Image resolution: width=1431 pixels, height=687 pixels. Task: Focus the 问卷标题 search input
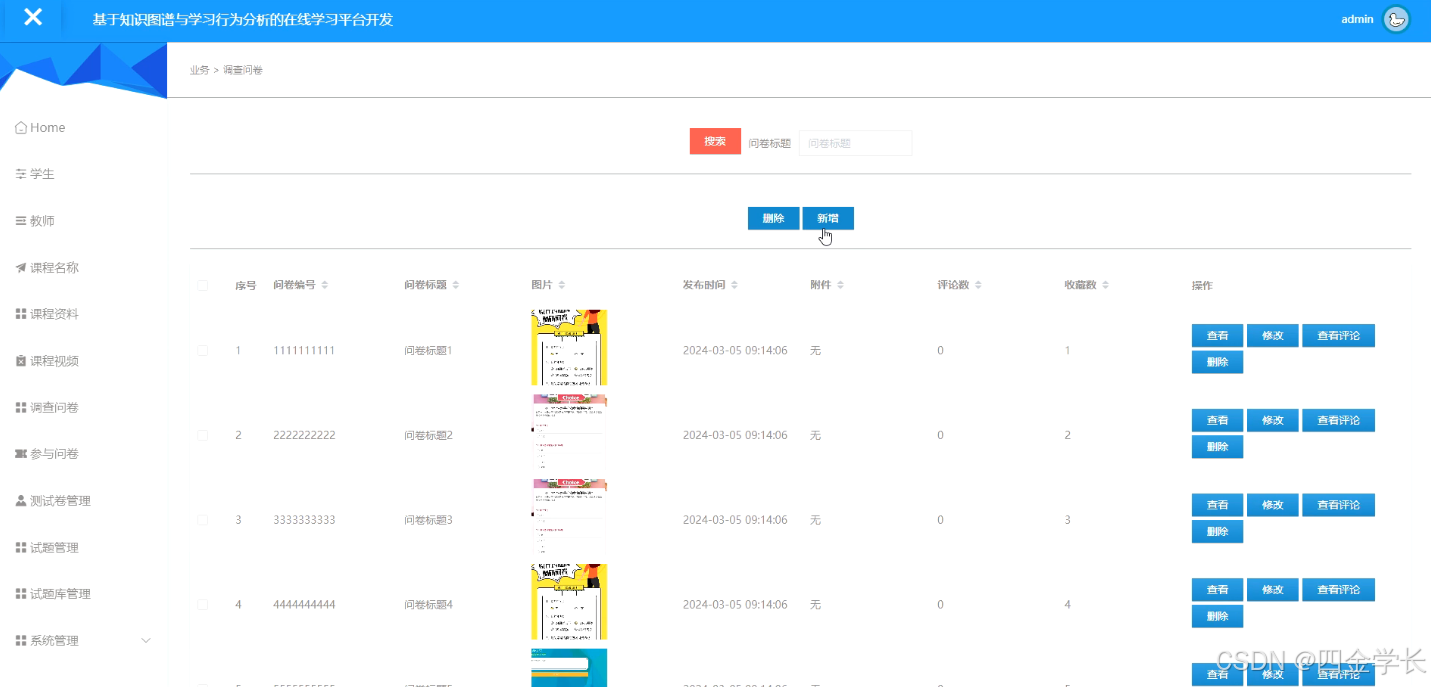click(855, 143)
